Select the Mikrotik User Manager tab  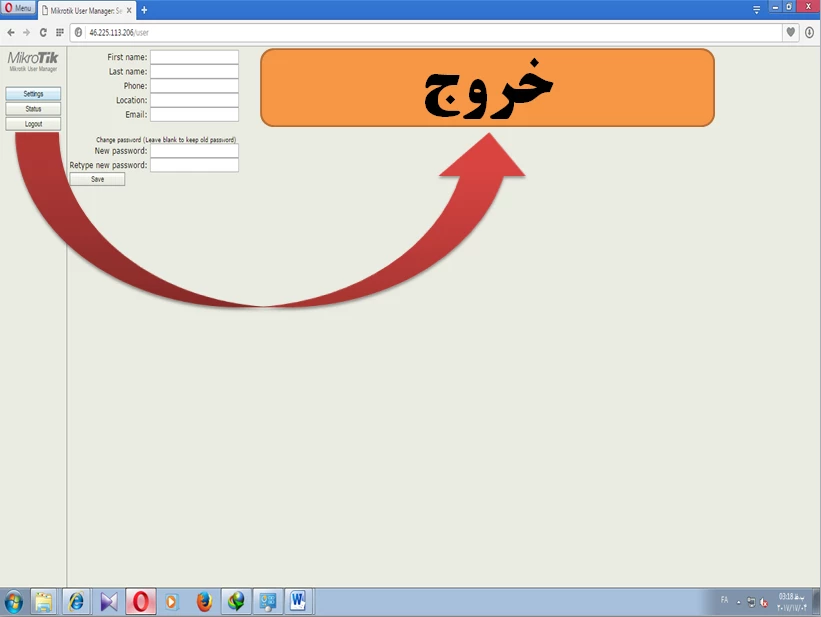(84, 9)
